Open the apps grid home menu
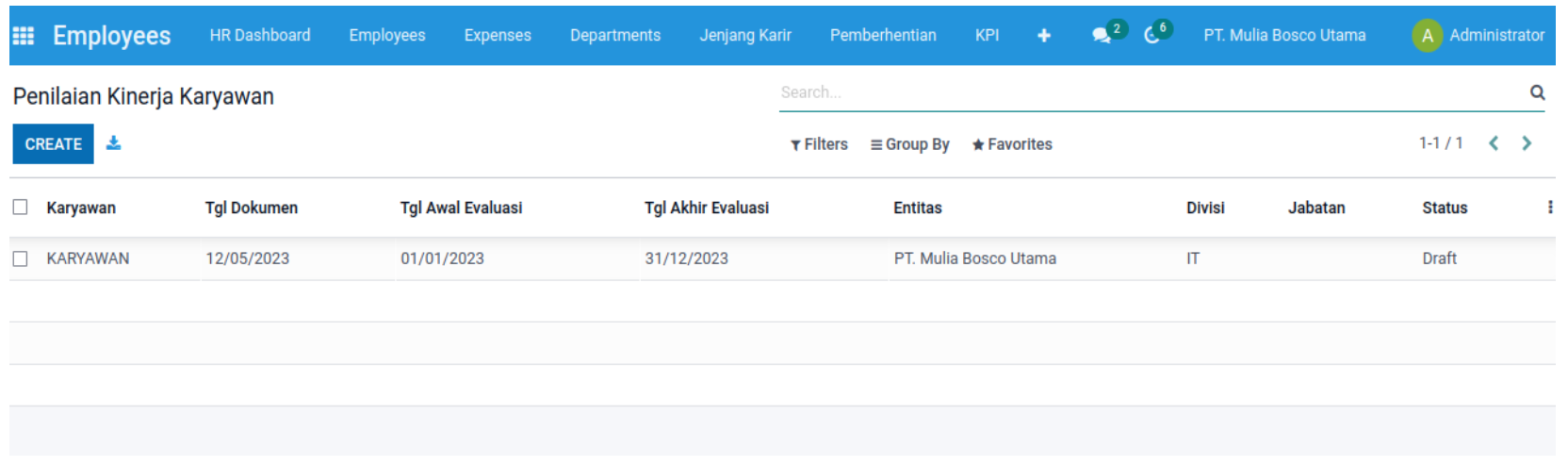Screen dimensions: 1568x466 tap(24, 36)
